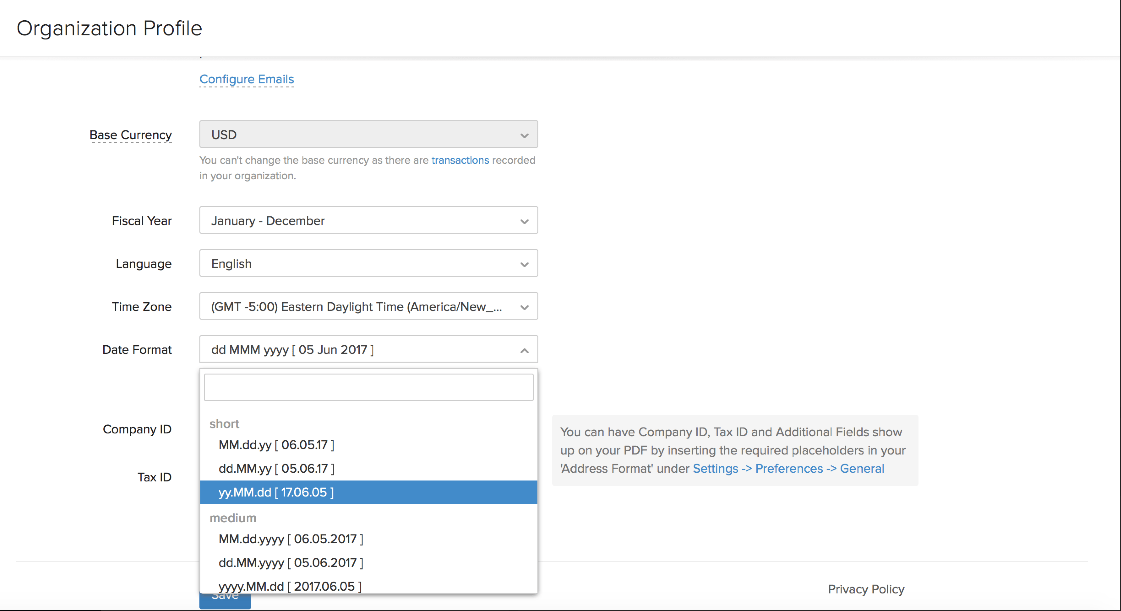
Task: Open the Language dropdown
Action: coord(368,264)
